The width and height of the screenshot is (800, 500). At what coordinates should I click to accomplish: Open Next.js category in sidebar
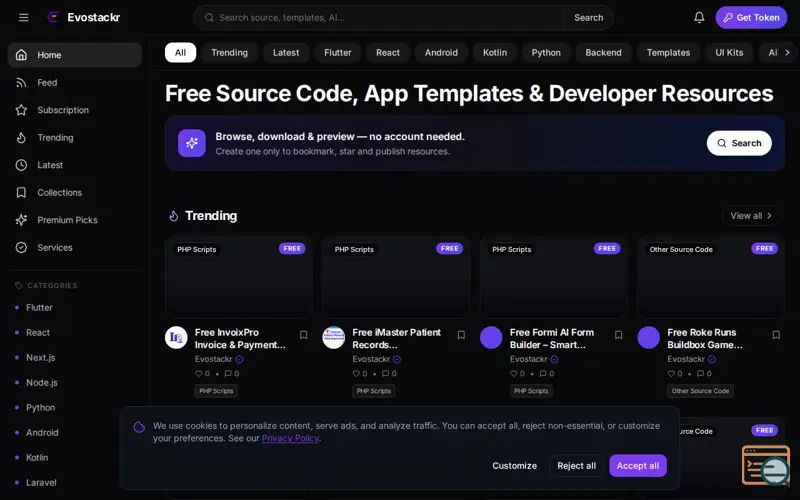pos(40,358)
